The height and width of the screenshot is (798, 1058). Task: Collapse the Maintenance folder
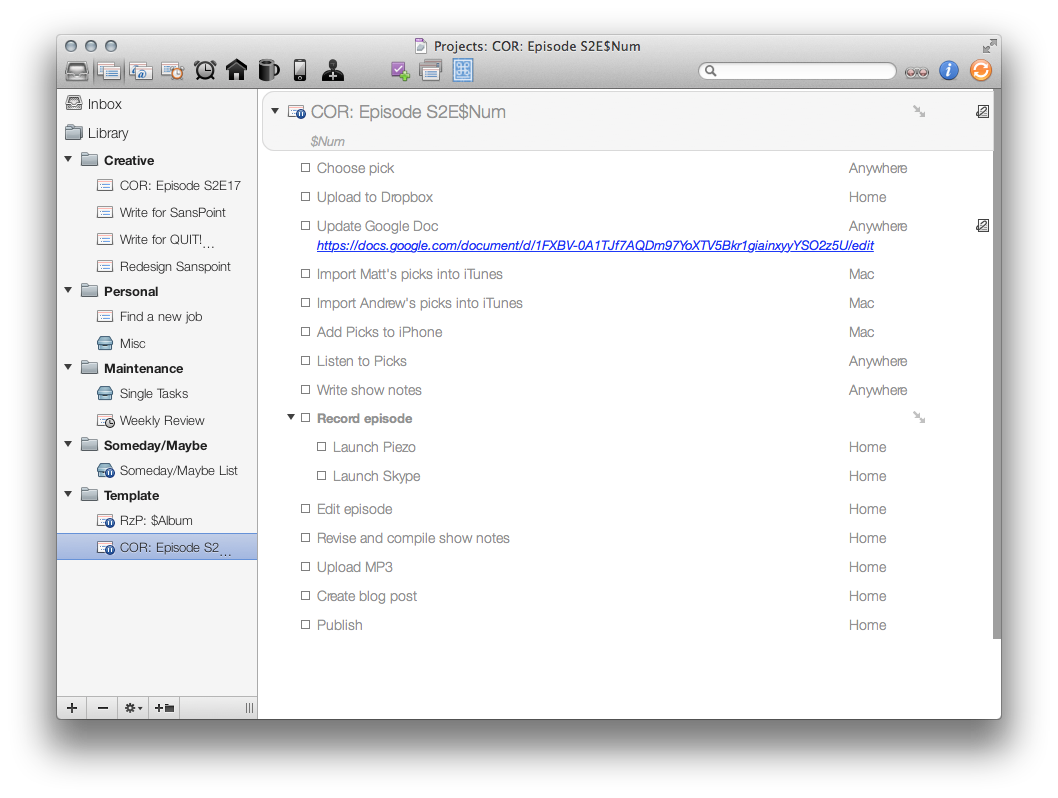point(68,367)
